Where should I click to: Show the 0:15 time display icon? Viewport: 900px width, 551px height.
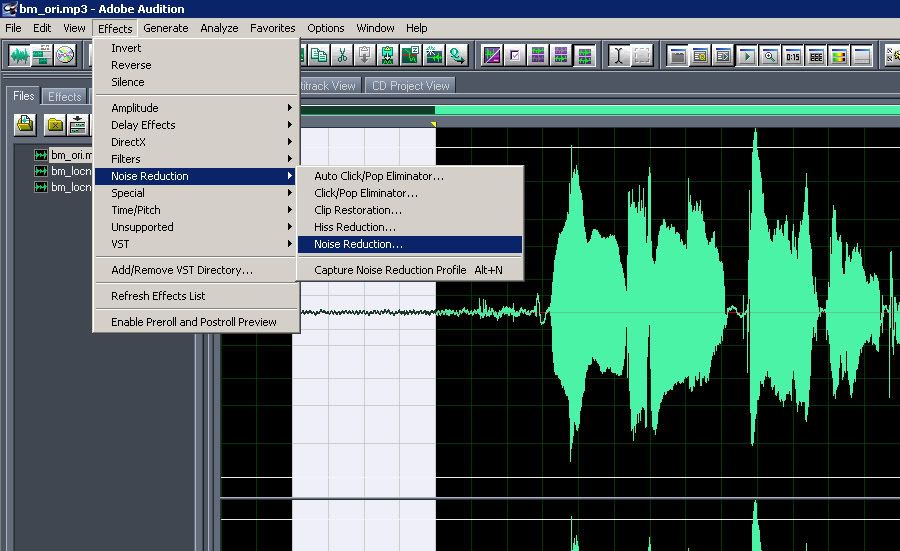(x=793, y=56)
